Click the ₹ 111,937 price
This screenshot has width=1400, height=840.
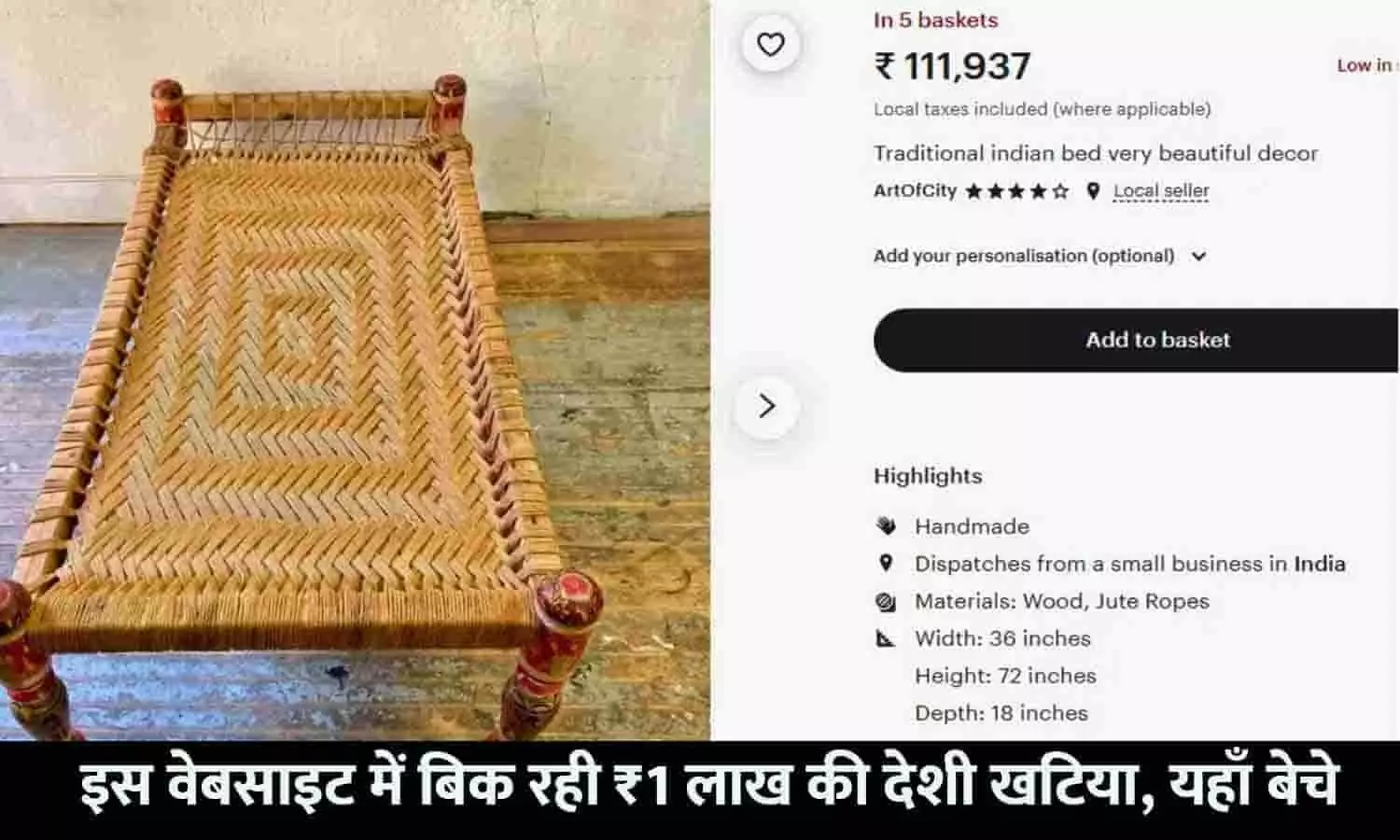click(x=952, y=65)
